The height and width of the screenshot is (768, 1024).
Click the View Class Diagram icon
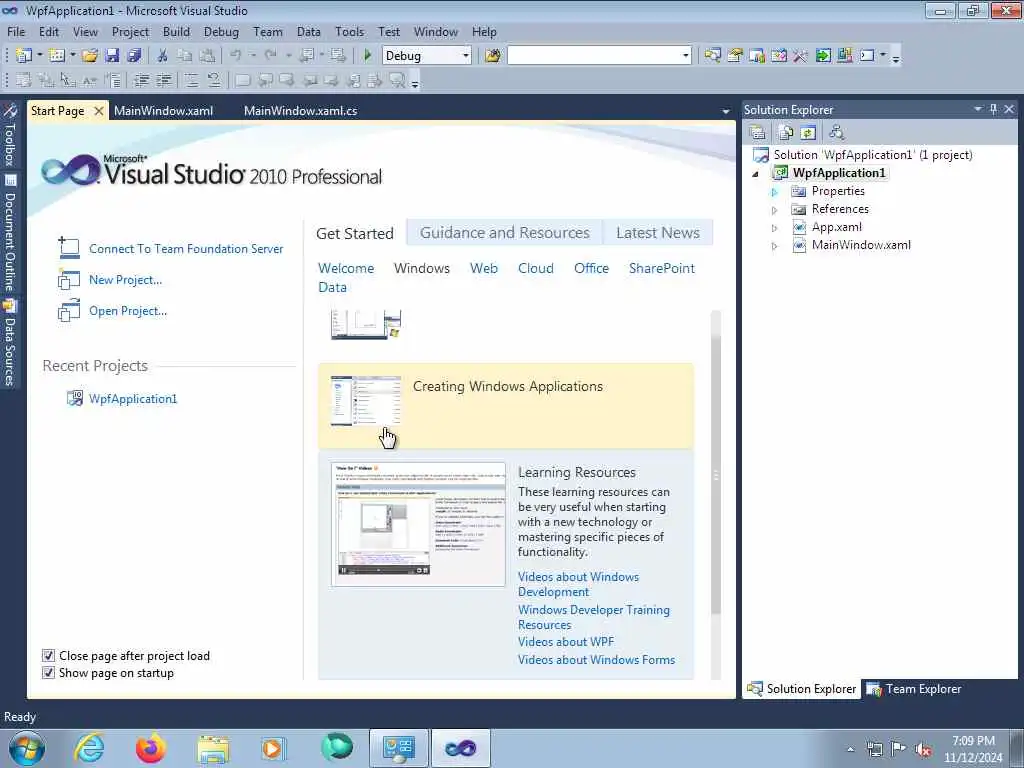(837, 133)
